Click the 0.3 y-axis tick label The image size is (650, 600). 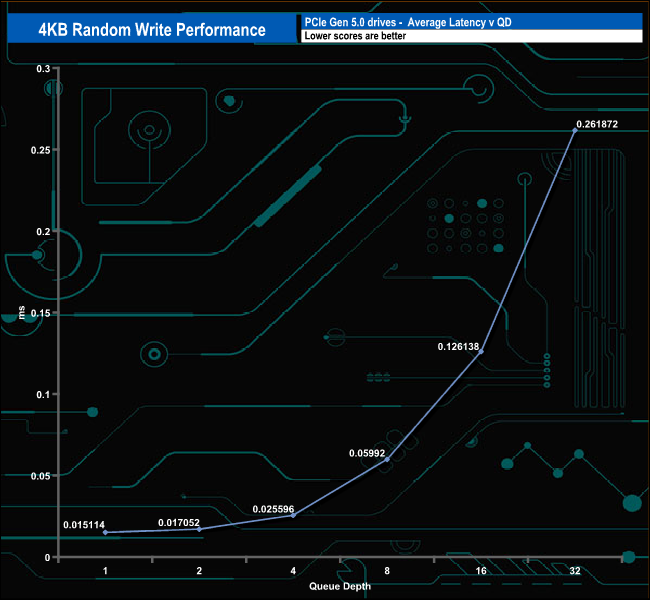[x=43, y=69]
